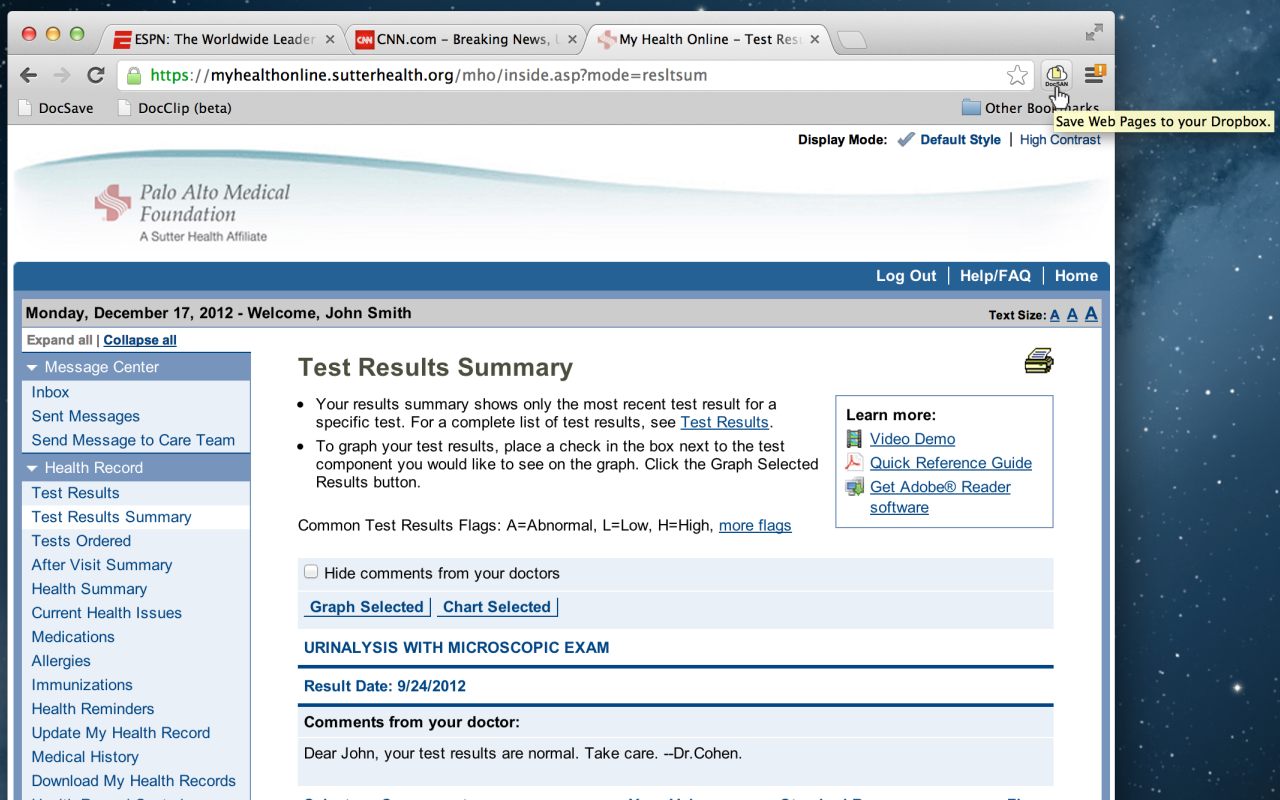Open Sent Messages
Viewport: 1280px width, 800px height.
85,416
